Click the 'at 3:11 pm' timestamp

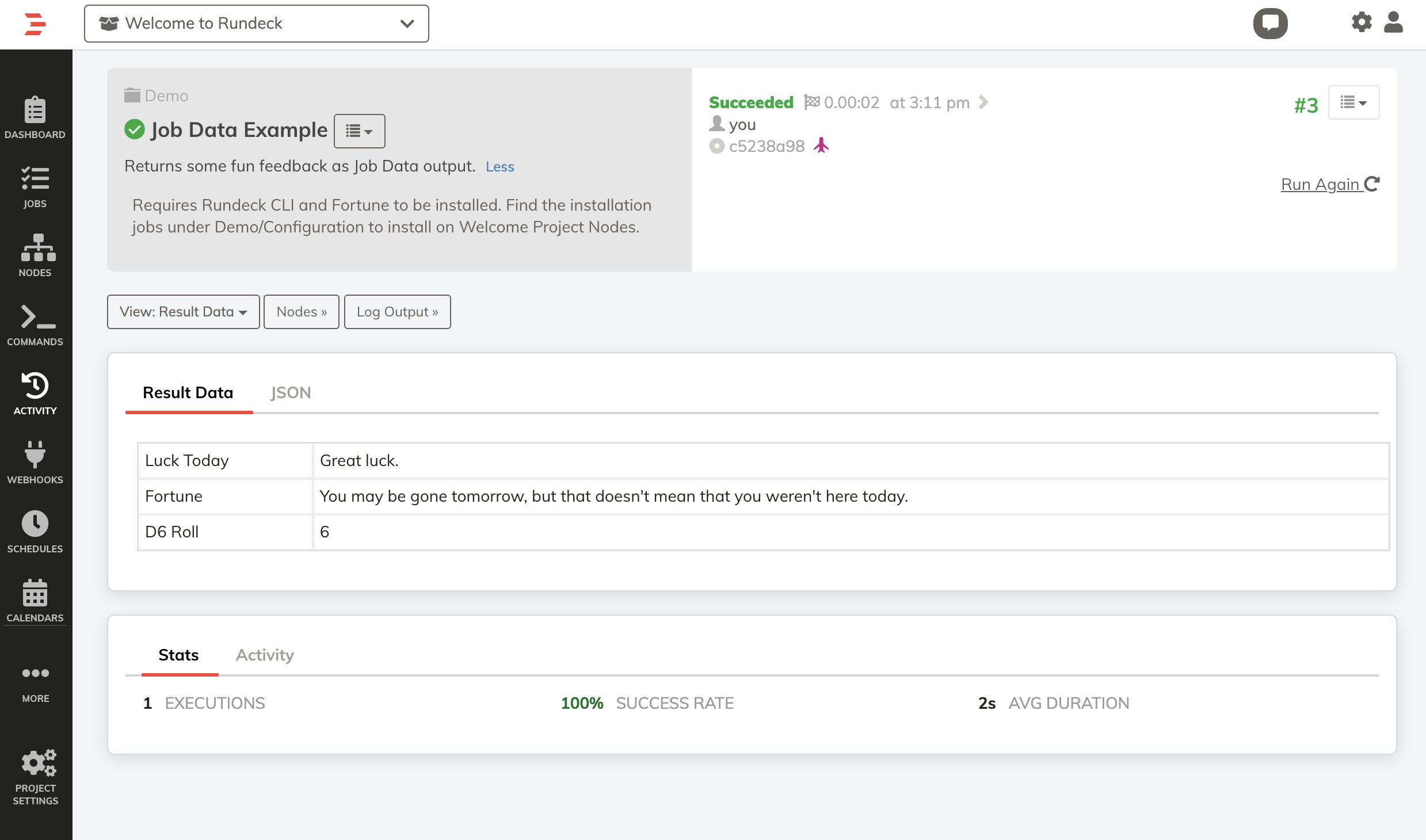(x=929, y=102)
